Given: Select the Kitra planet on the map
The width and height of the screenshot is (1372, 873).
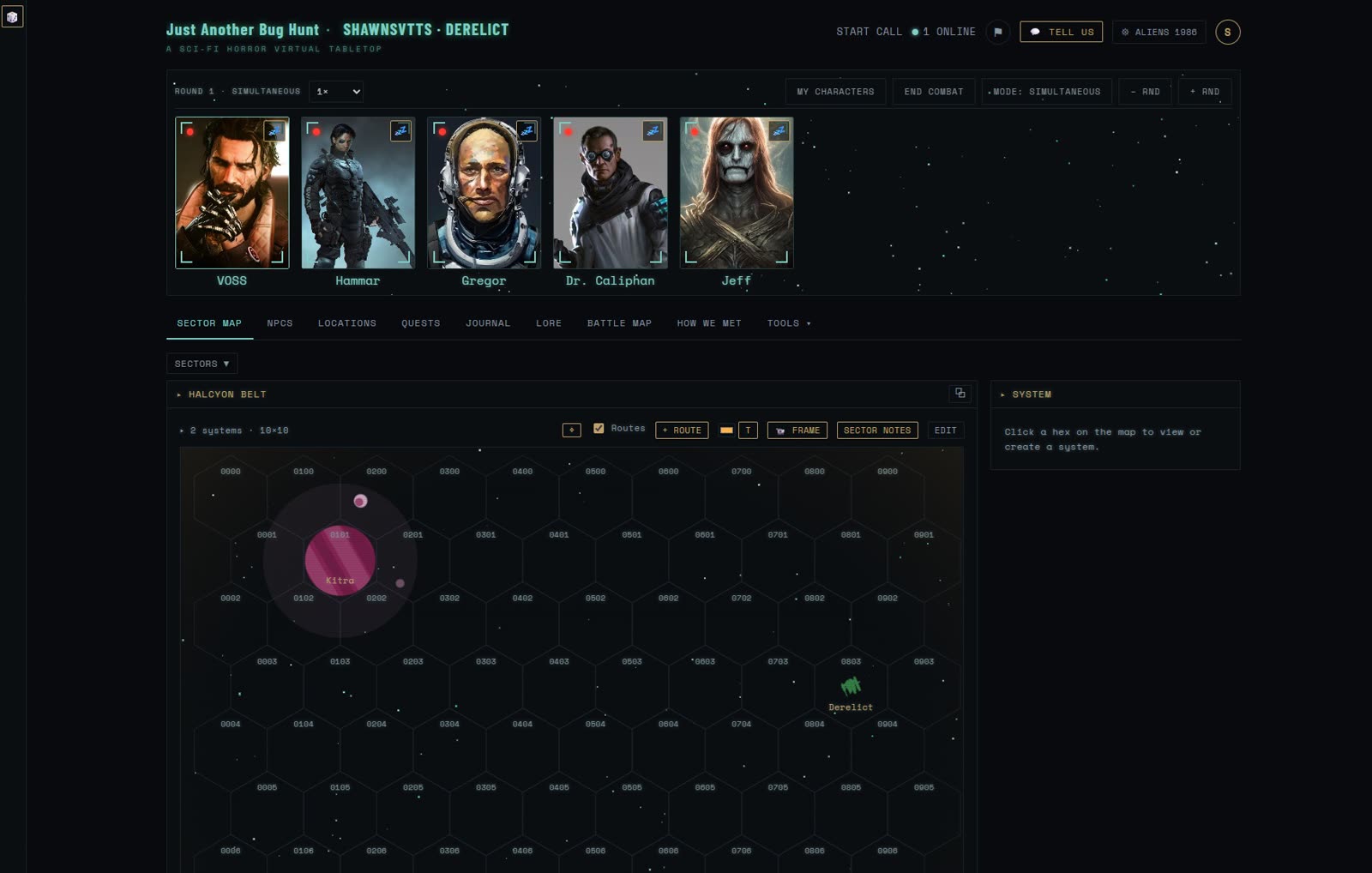Looking at the screenshot, I should [340, 560].
